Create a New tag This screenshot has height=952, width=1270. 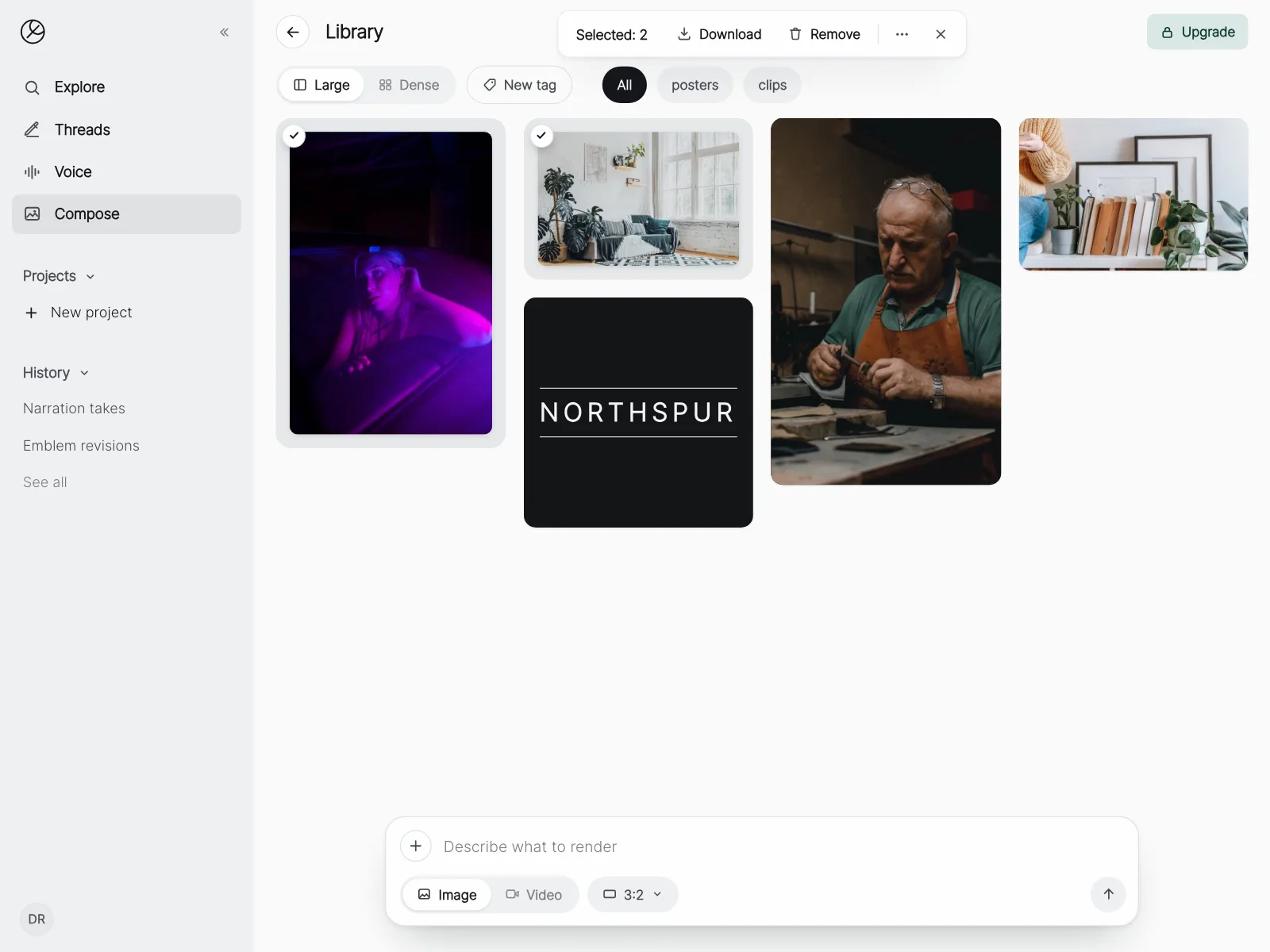click(x=519, y=85)
